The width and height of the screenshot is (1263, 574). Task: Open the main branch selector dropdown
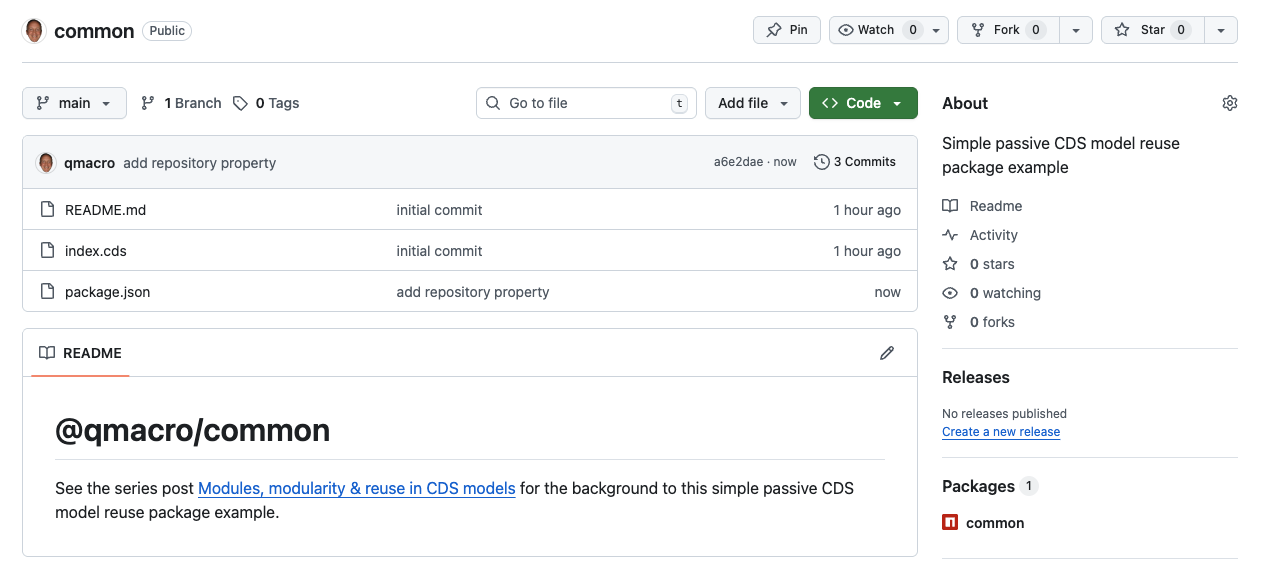(x=74, y=103)
